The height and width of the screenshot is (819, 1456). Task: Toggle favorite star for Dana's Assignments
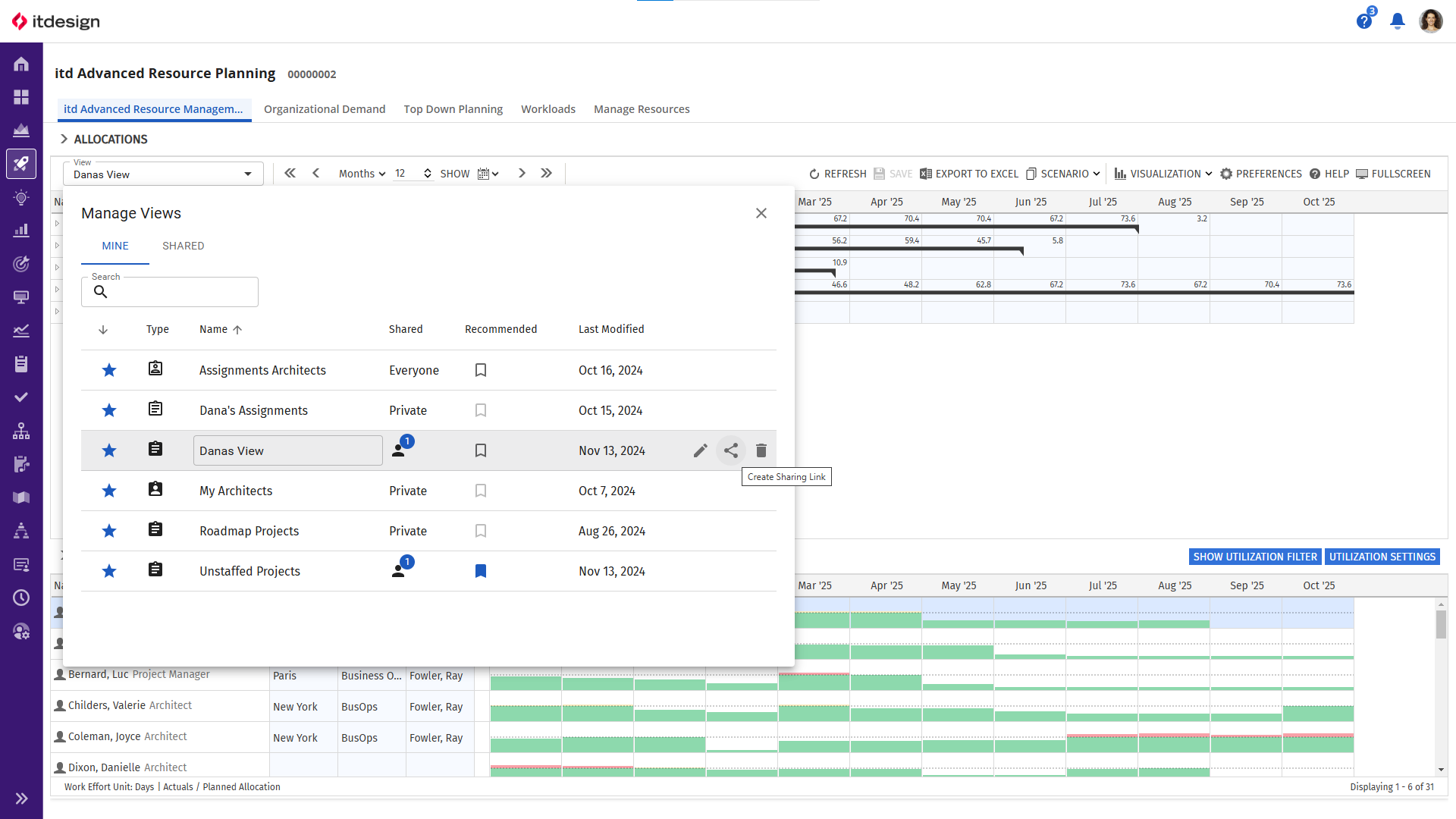[x=109, y=410]
